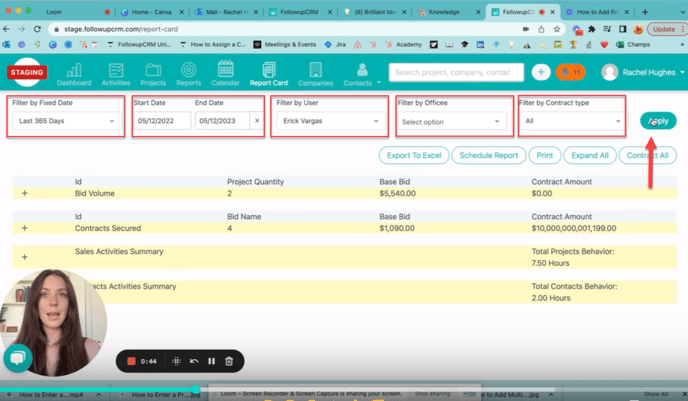Restart the Loom recording with undo arrow
Screen dimensions: 688x401
[194, 361]
